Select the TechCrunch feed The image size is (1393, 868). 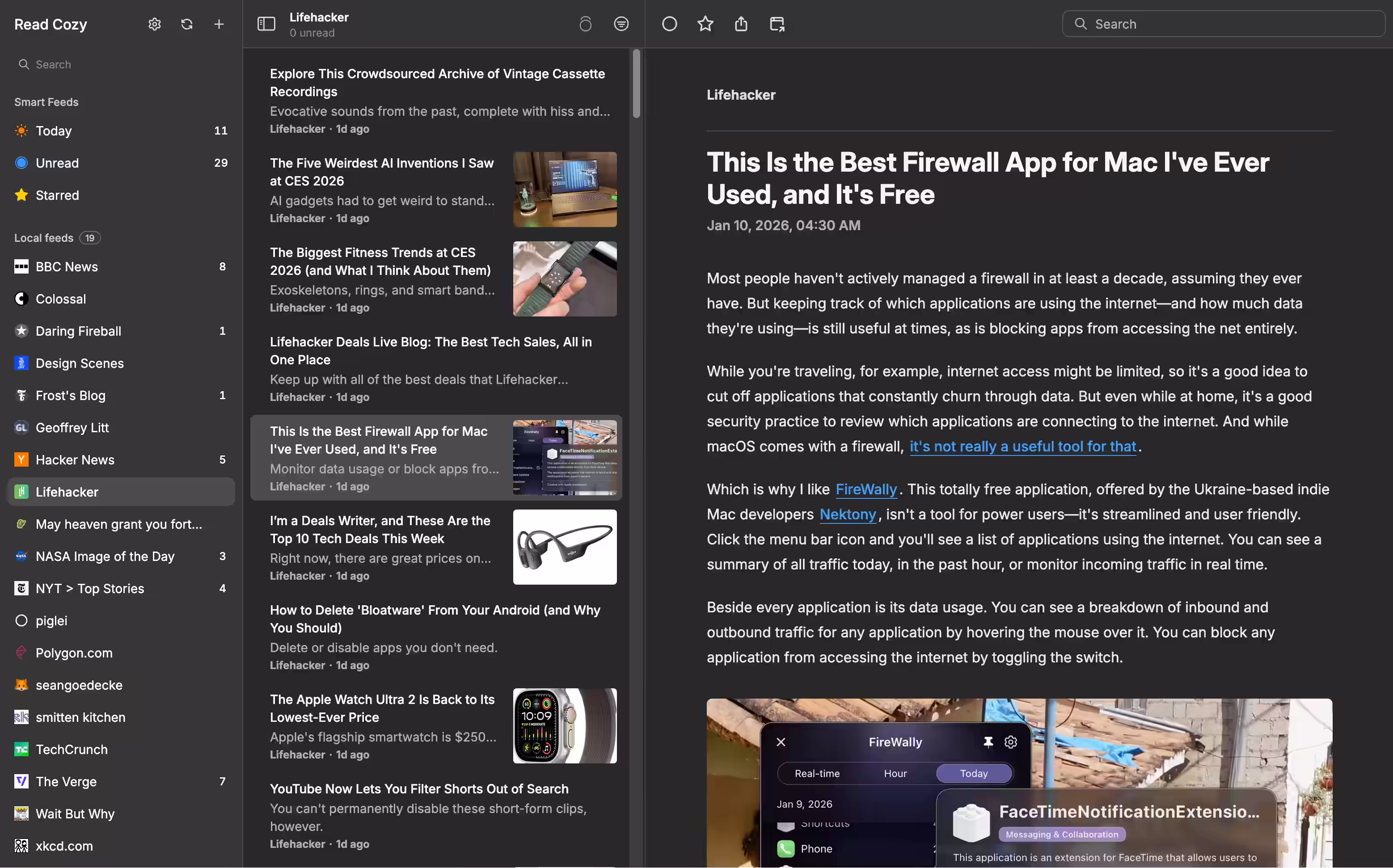[x=121, y=749]
